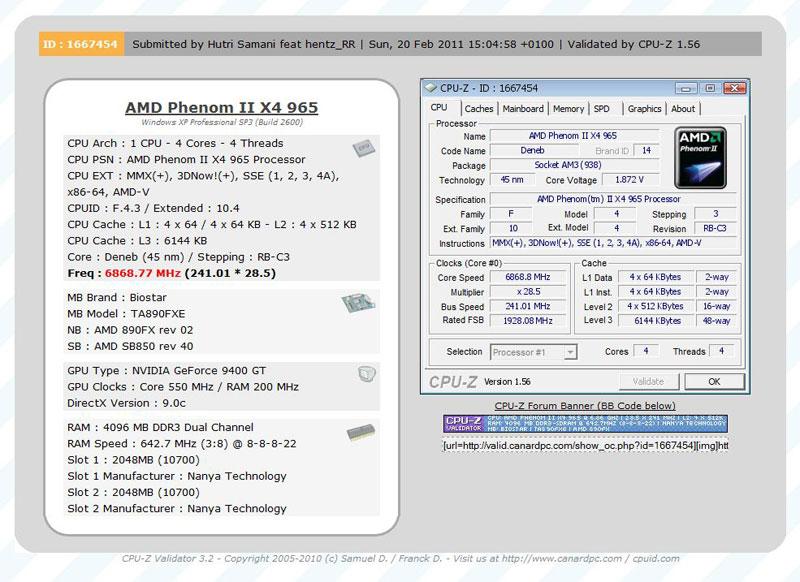Close the CPU-Z window
This screenshot has height=582, width=800.
735,88
